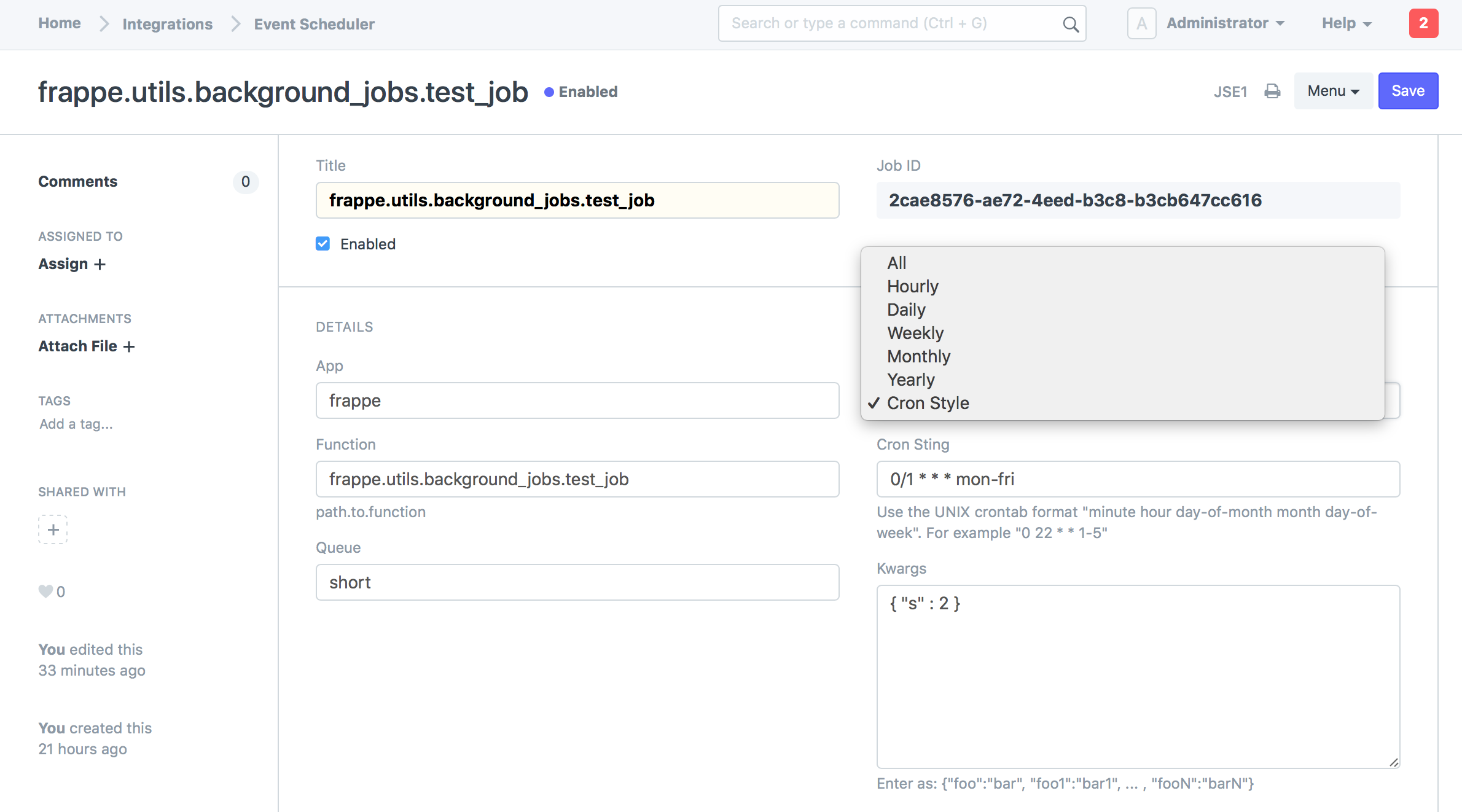The image size is (1462, 812).
Task: Click the Assign plus icon
Action: pos(100,264)
